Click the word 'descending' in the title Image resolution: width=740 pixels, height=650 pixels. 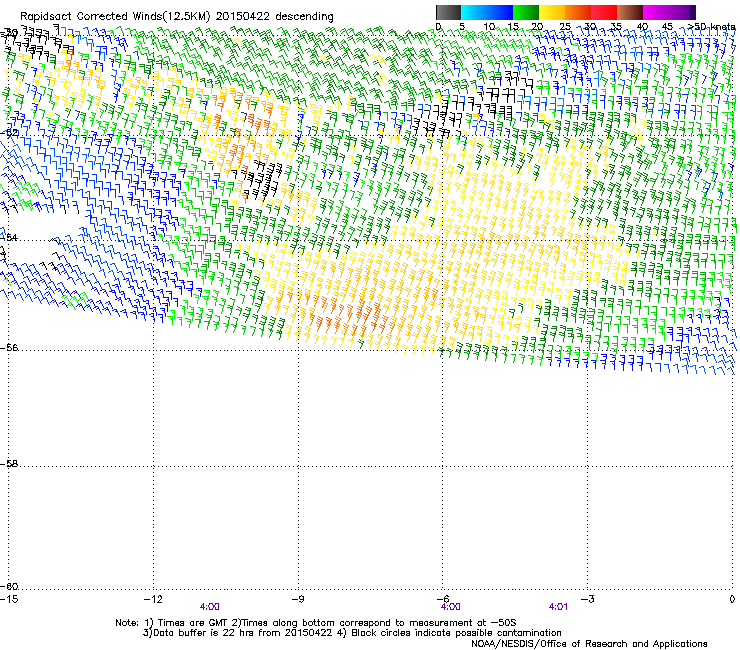[304, 17]
